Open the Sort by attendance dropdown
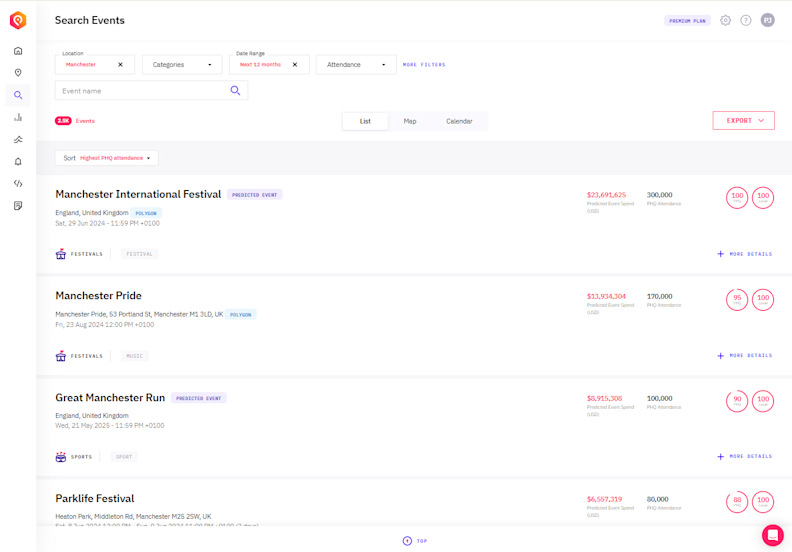The height and width of the screenshot is (552, 792). coord(107,158)
